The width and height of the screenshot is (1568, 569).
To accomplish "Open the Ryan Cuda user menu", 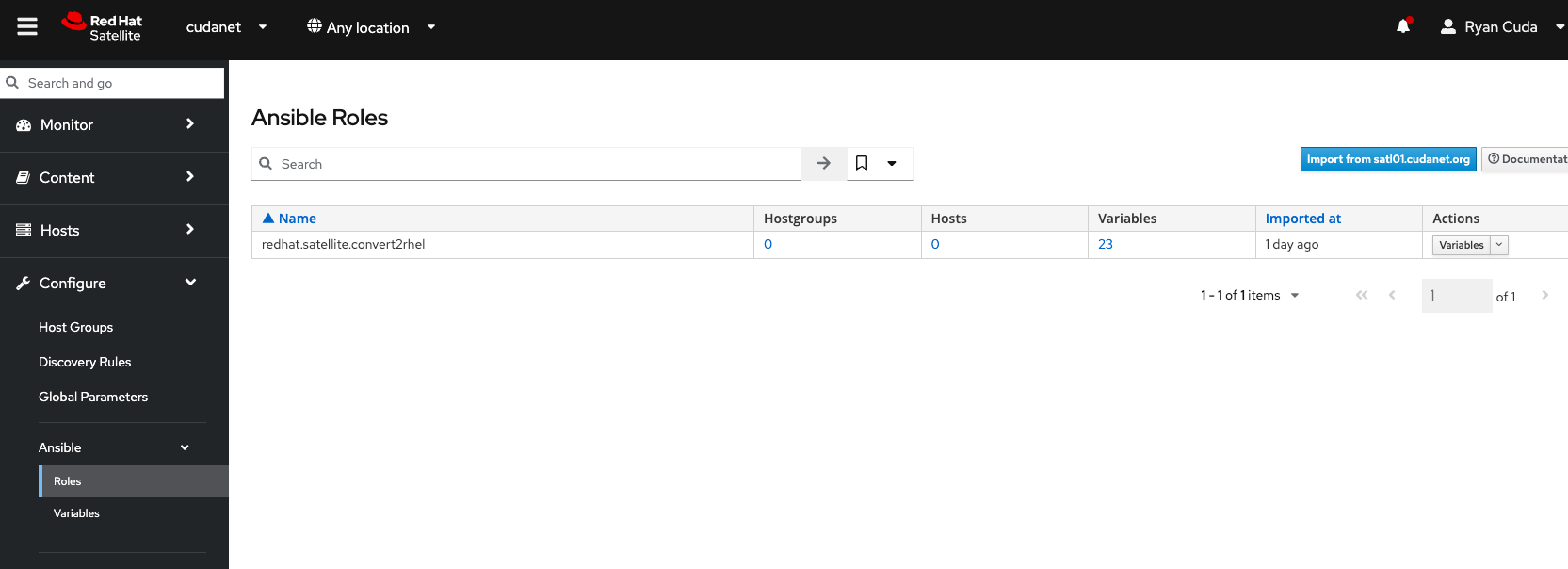I will click(x=1501, y=26).
